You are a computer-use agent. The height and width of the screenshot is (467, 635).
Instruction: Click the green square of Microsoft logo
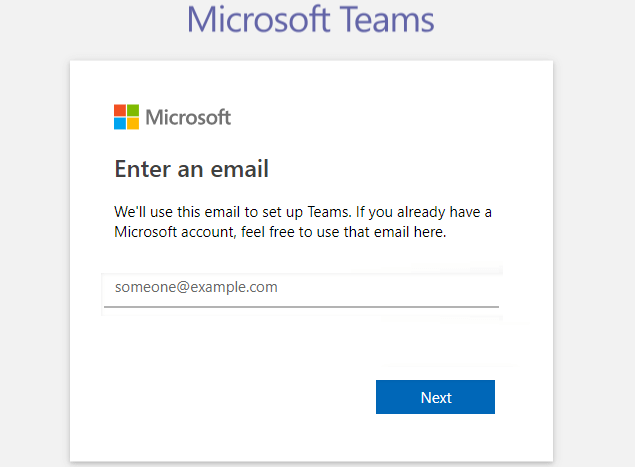pyautogui.click(x=133, y=111)
